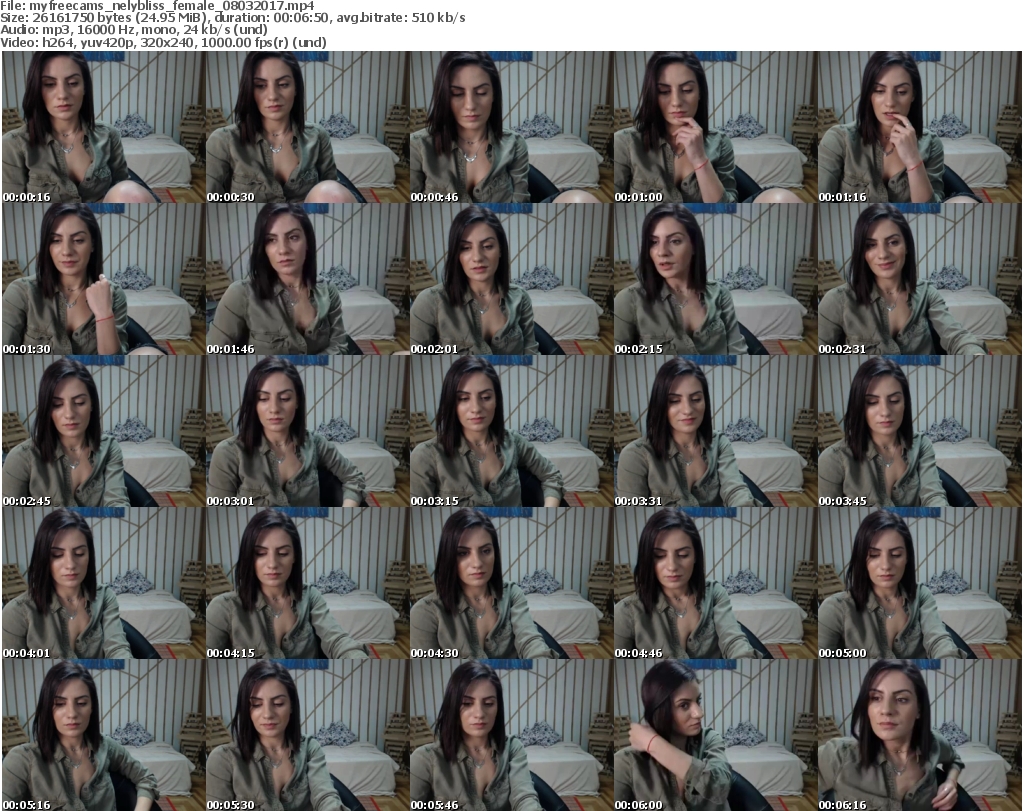
Task: Click the thumbnail timestamped 00:06:00
Action: 715,735
